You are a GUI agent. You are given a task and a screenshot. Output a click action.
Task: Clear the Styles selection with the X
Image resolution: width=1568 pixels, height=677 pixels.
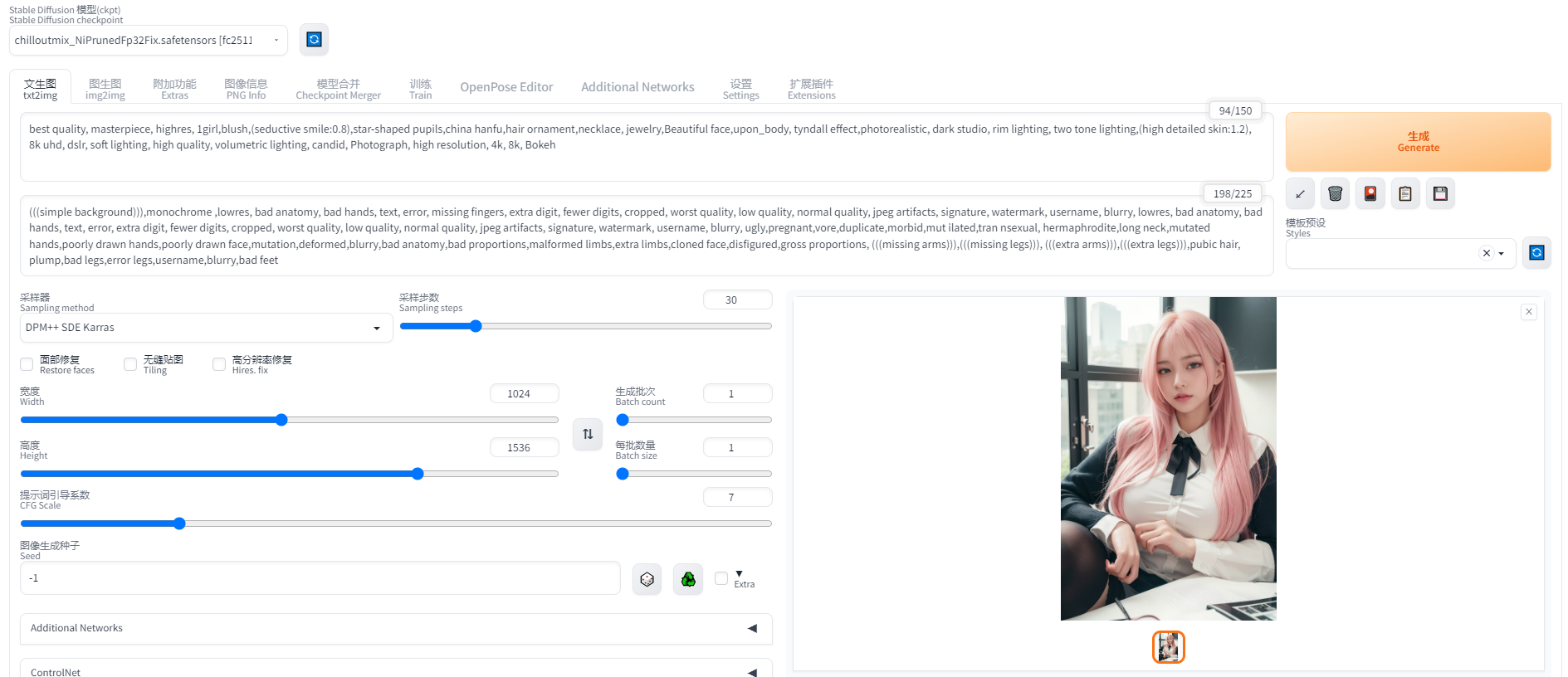(1487, 253)
